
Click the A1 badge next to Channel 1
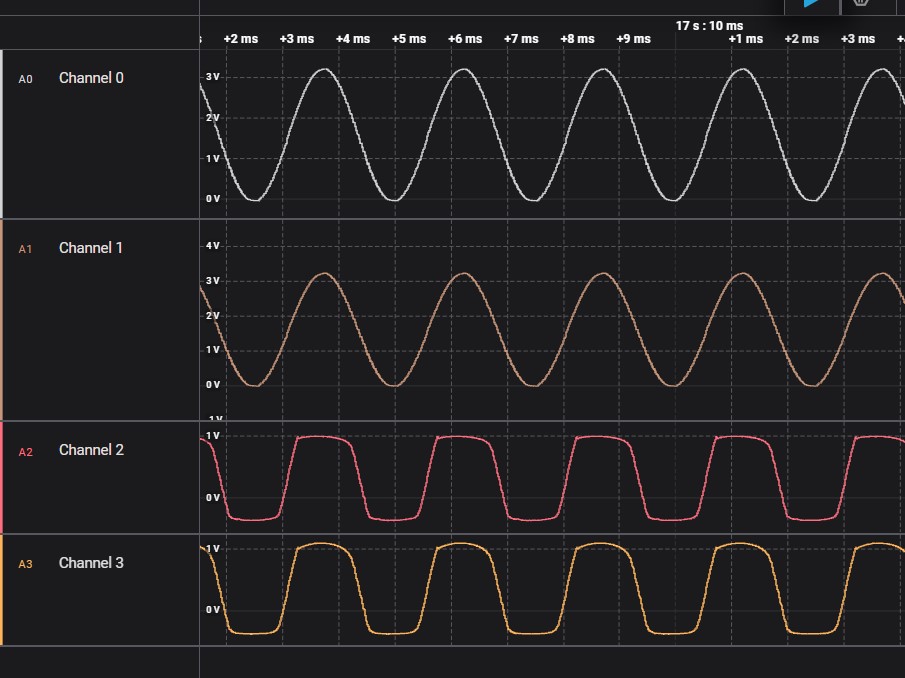pyautogui.click(x=23, y=248)
